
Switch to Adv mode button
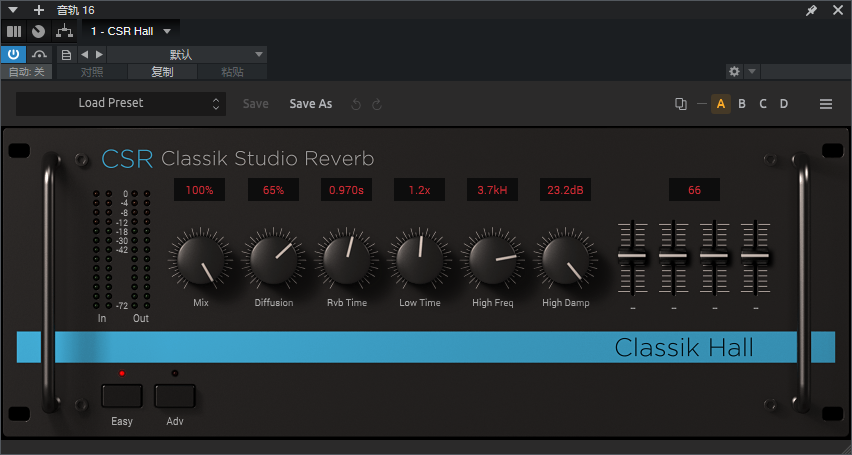pos(174,396)
